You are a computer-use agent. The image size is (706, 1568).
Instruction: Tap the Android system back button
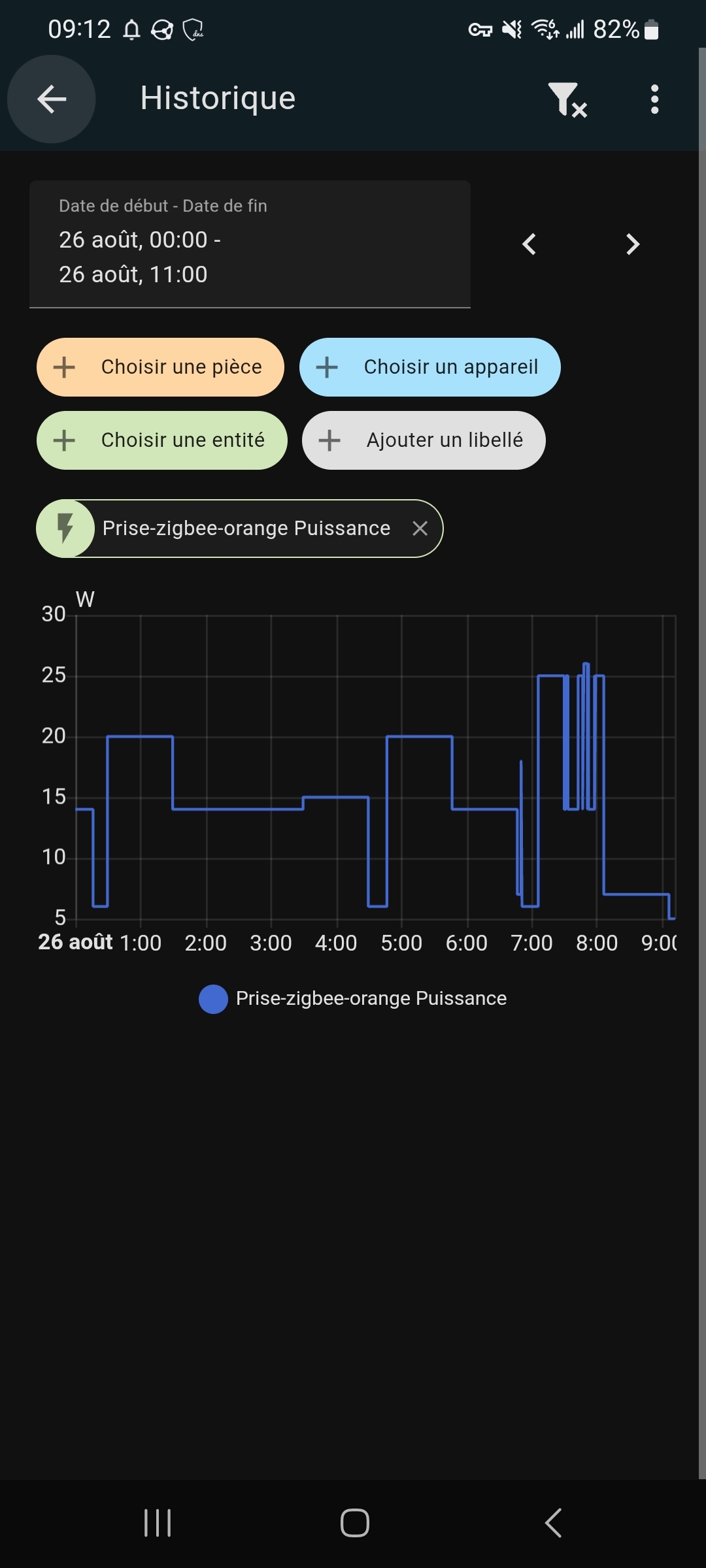tap(553, 1523)
